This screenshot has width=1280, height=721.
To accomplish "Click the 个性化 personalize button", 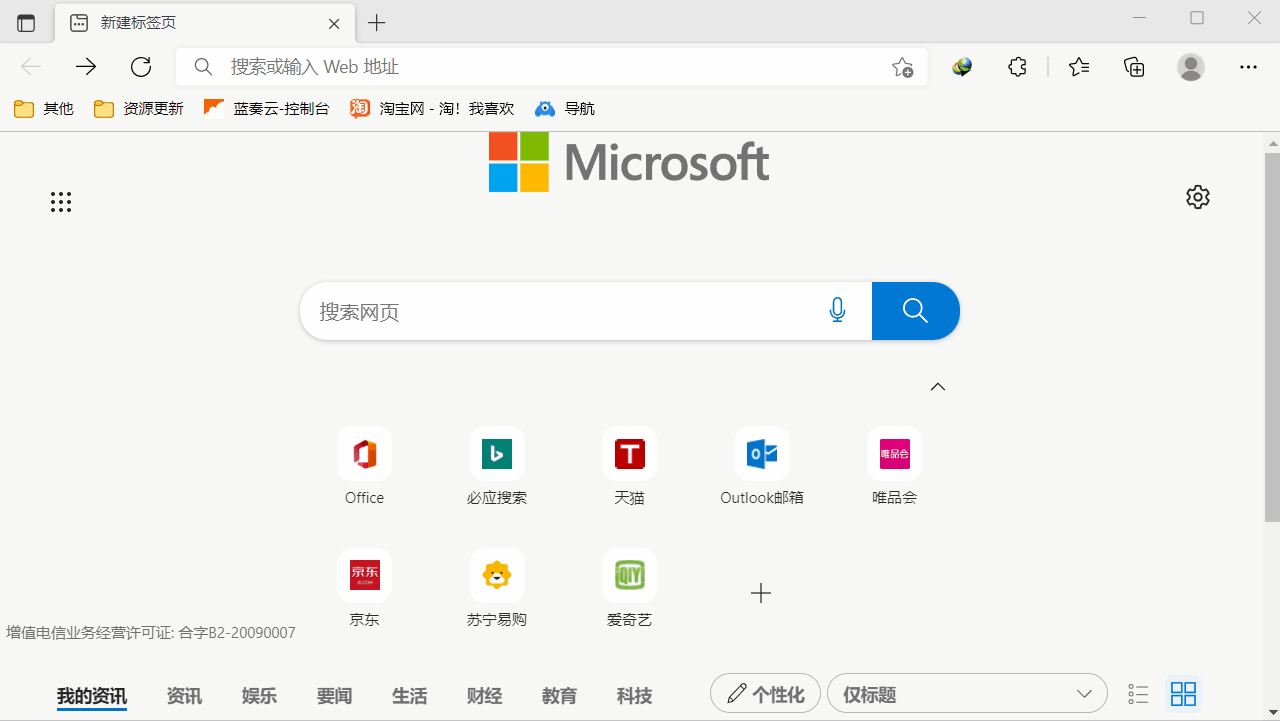I will point(765,693).
